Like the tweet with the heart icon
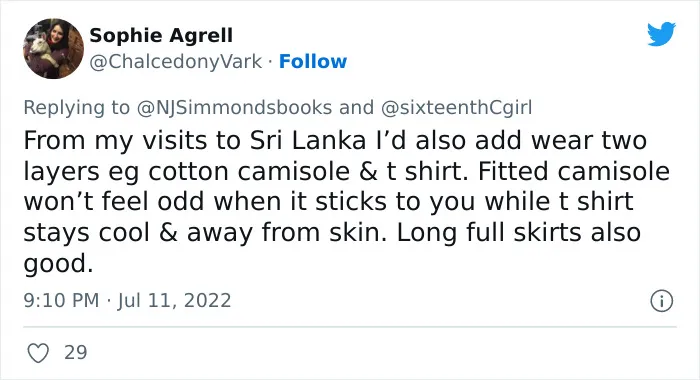 pyautogui.click(x=38, y=353)
